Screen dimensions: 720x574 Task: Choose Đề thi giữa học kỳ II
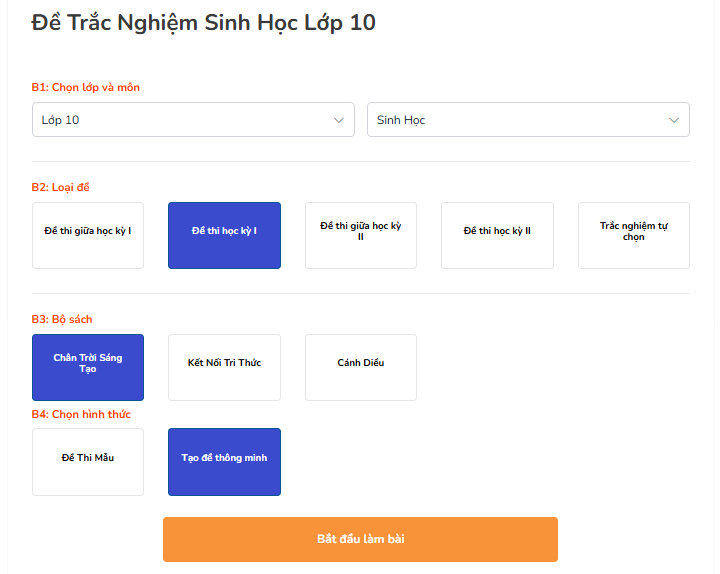tap(361, 236)
